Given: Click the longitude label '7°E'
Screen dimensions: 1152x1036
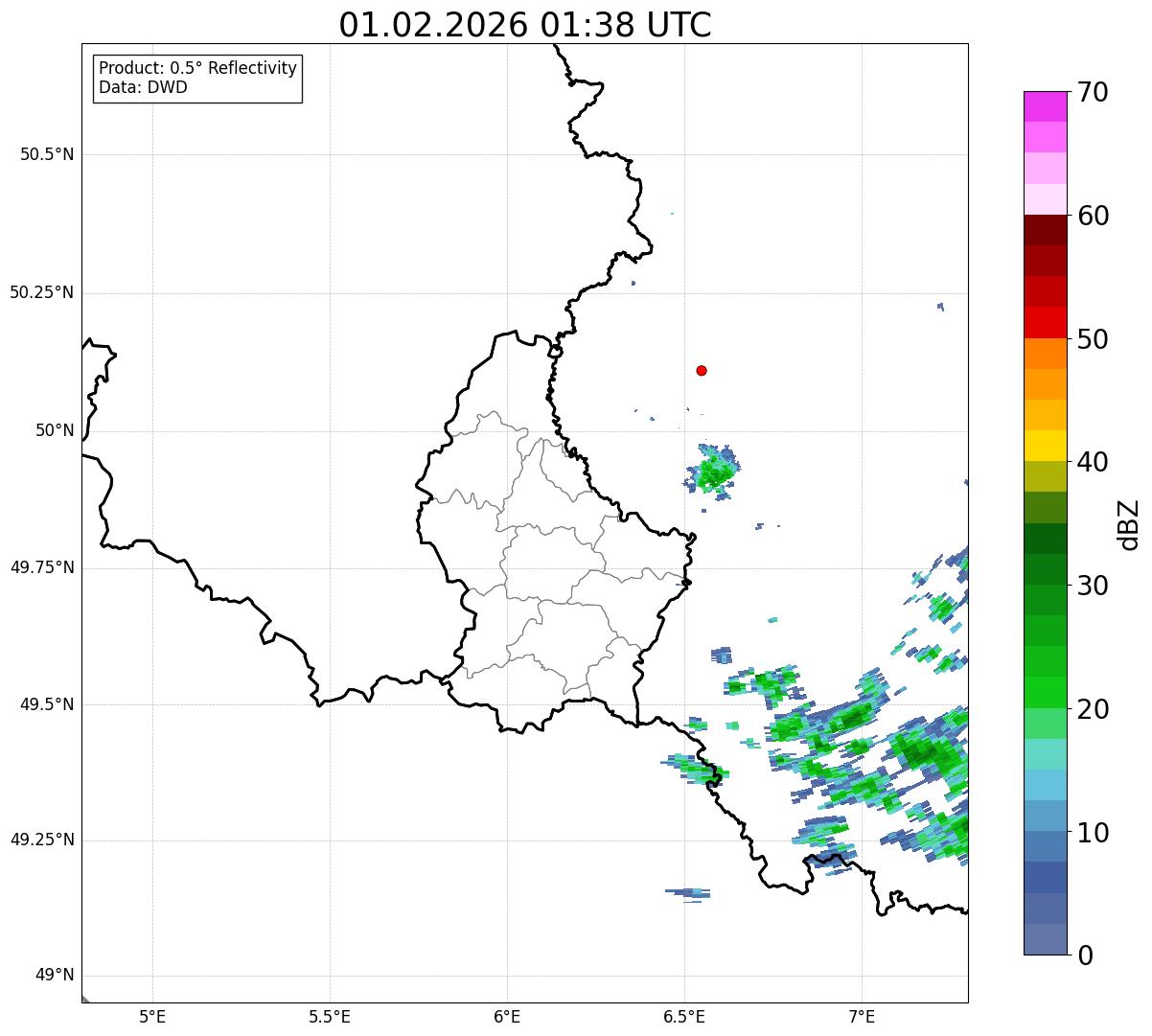Looking at the screenshot, I should [862, 1017].
